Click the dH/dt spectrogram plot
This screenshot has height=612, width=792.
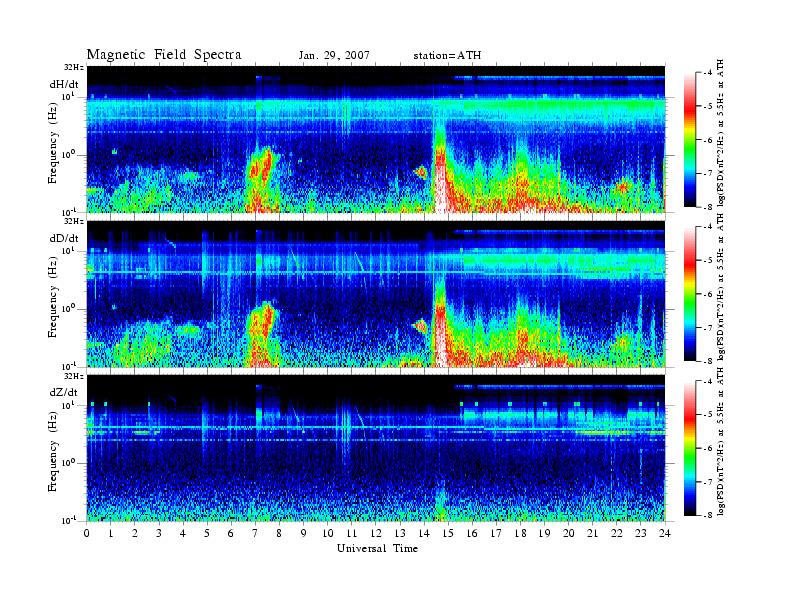376,139
